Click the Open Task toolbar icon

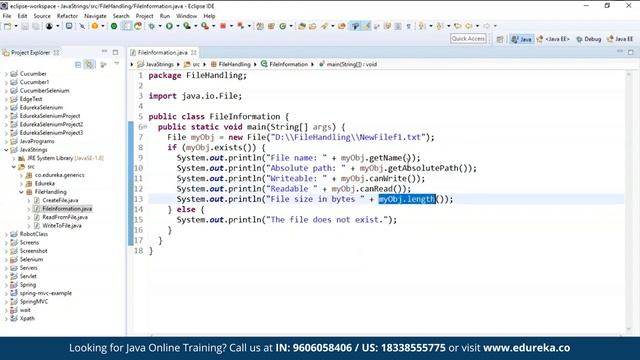[x=313, y=26]
